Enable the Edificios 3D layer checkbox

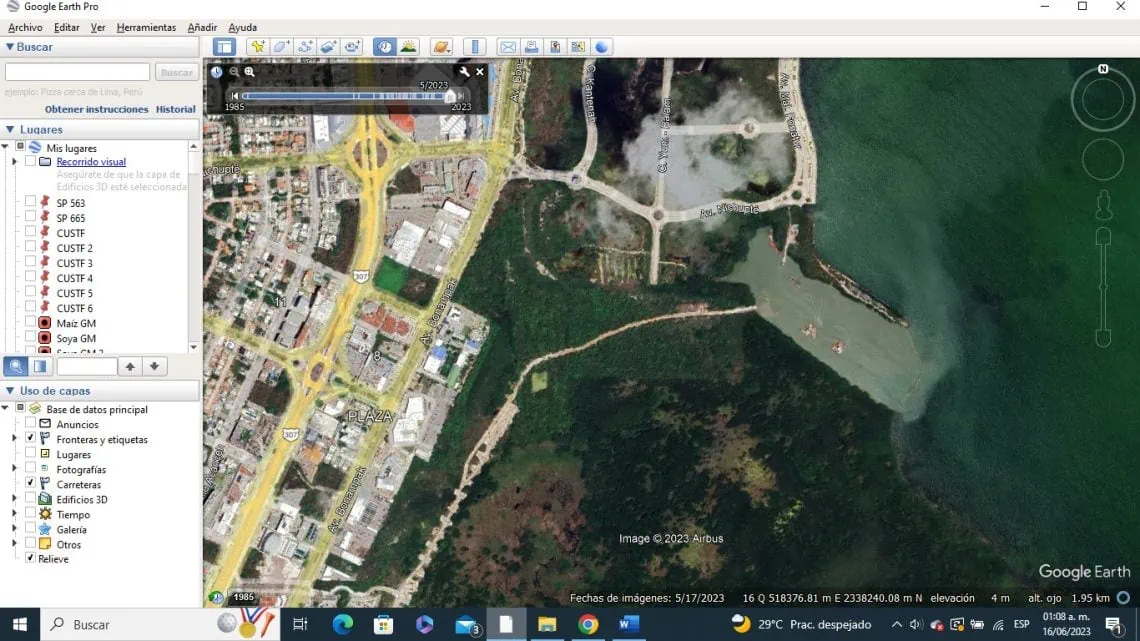tap(30, 500)
